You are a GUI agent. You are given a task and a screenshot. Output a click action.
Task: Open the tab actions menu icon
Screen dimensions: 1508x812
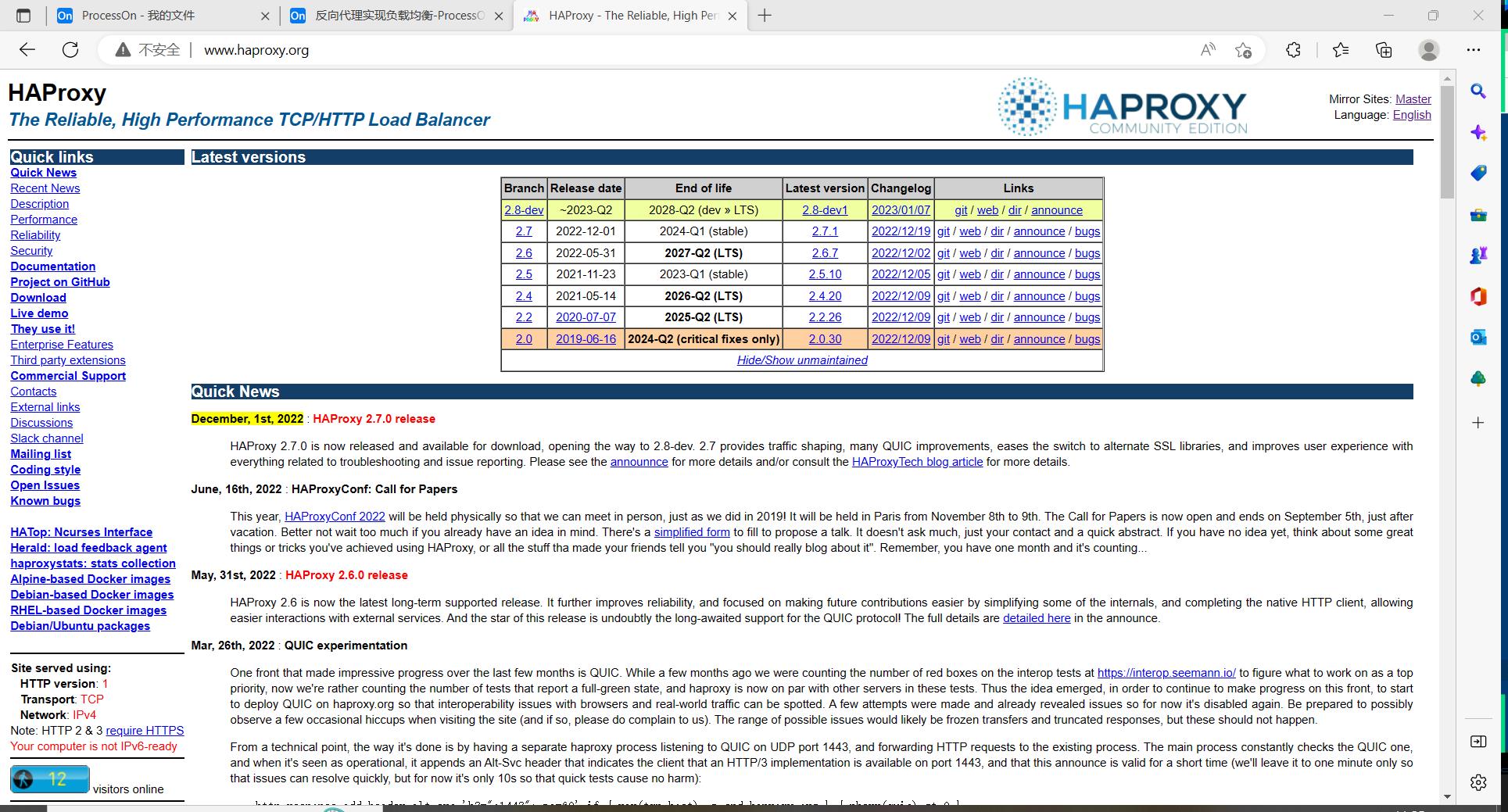coord(23,16)
